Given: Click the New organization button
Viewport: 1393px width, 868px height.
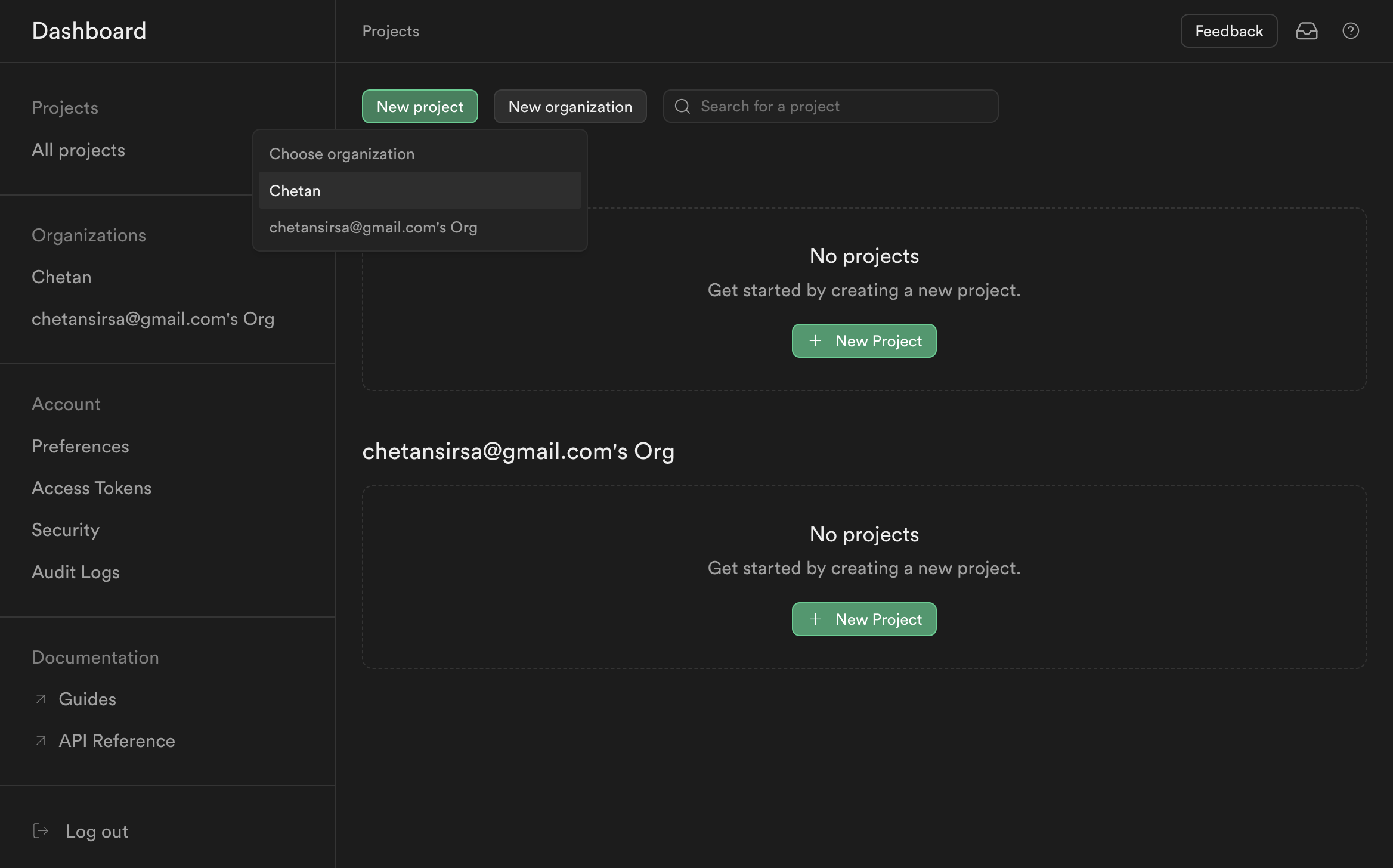Looking at the screenshot, I should [x=569, y=107].
